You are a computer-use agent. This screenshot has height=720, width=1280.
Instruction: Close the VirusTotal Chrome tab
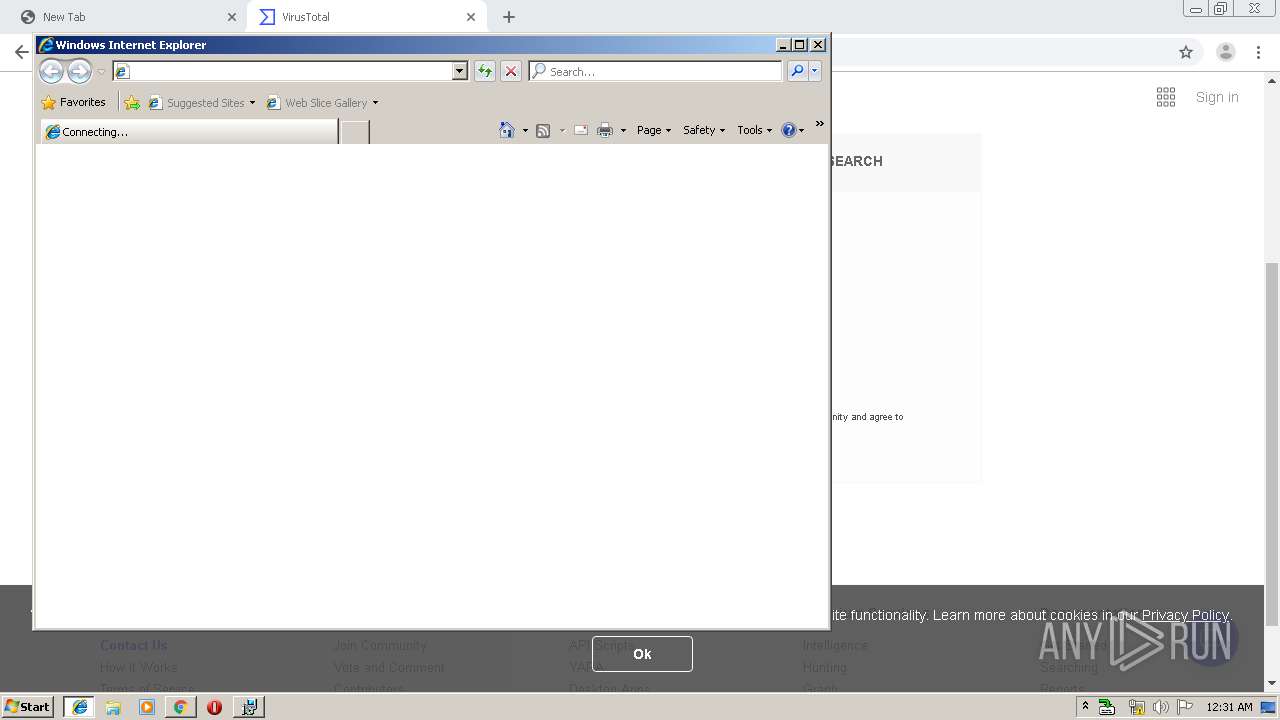pos(471,17)
